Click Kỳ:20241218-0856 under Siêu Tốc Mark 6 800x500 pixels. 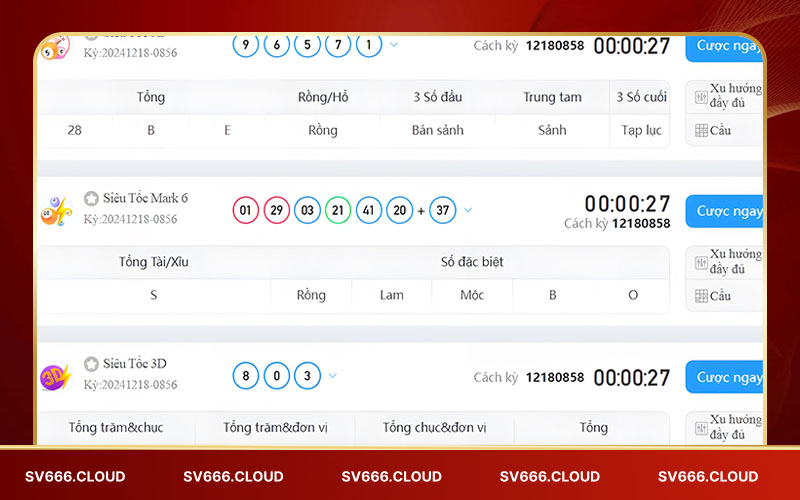pyautogui.click(x=131, y=219)
